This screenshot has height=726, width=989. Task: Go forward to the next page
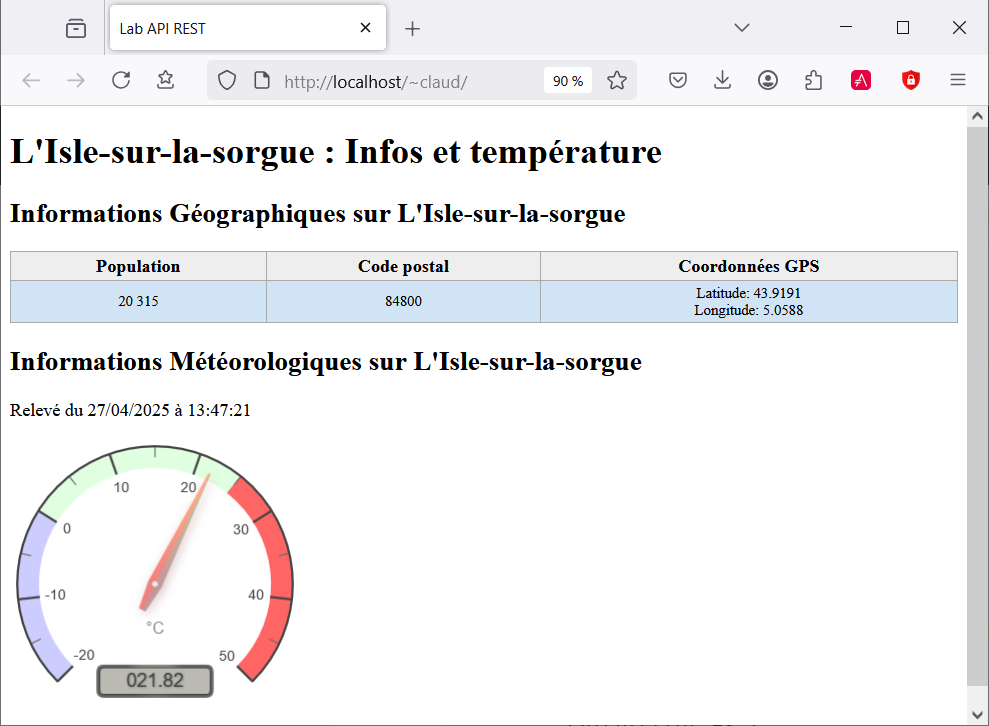pos(76,80)
